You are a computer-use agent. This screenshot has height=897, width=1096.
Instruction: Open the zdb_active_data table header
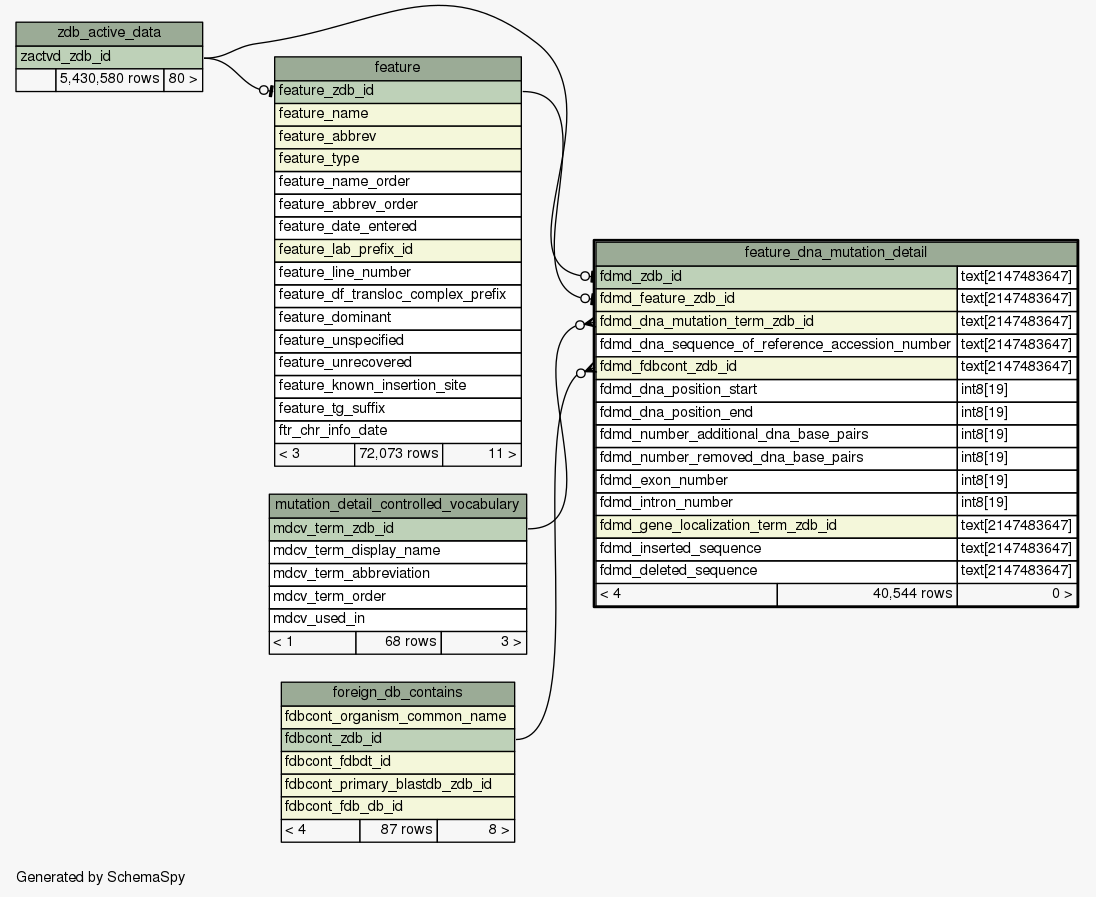[x=109, y=33]
